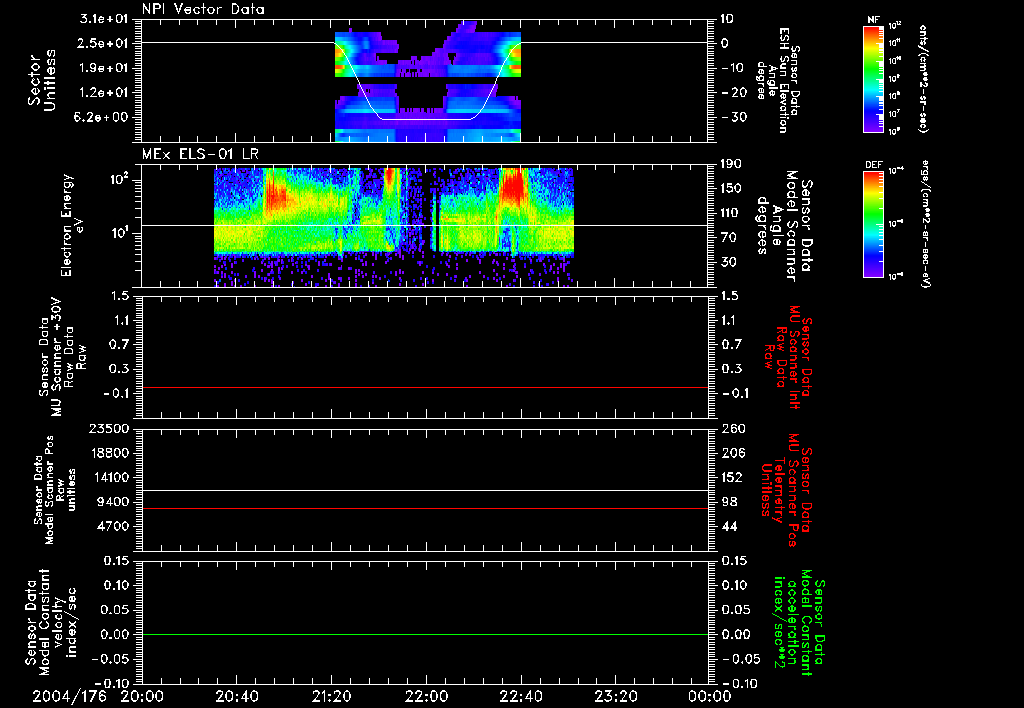
Task: Click the 152 telemetry tick label
Action: coord(734,477)
